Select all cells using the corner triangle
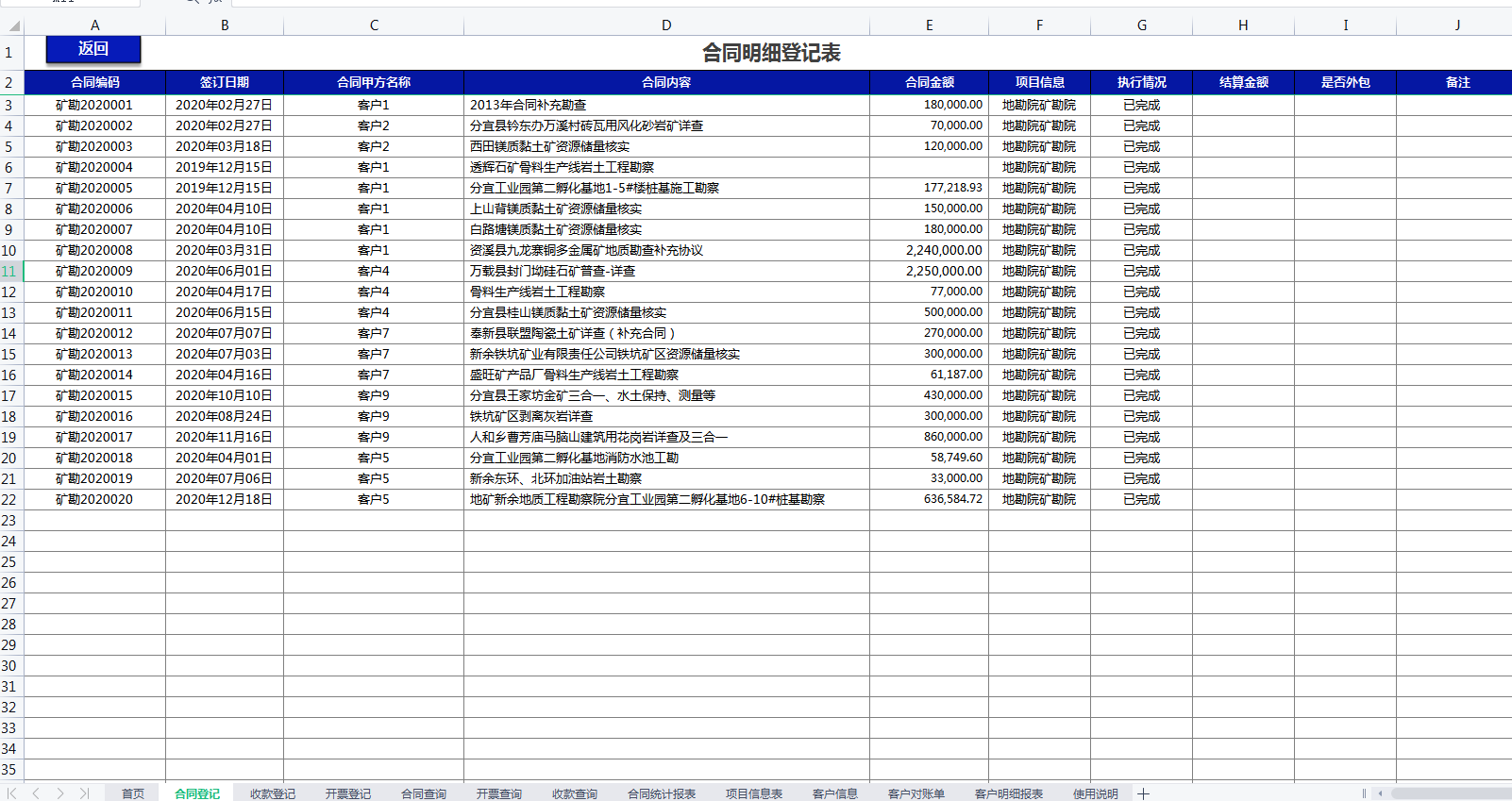Screen dimensions: 1512x801 12,25
